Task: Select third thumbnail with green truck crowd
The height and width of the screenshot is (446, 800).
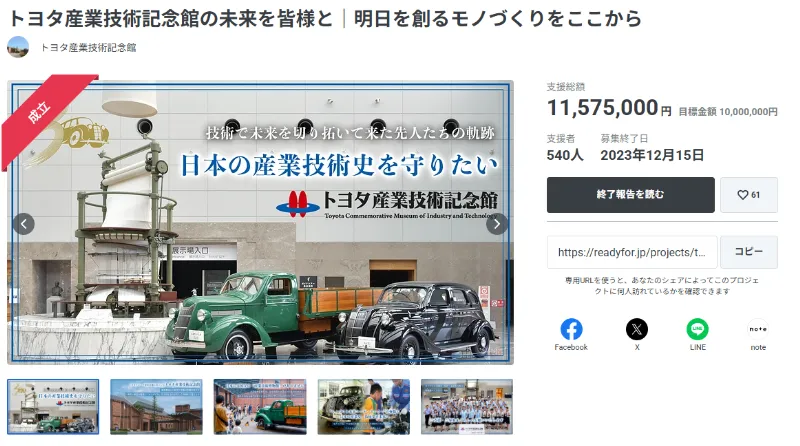Action: [x=260, y=407]
